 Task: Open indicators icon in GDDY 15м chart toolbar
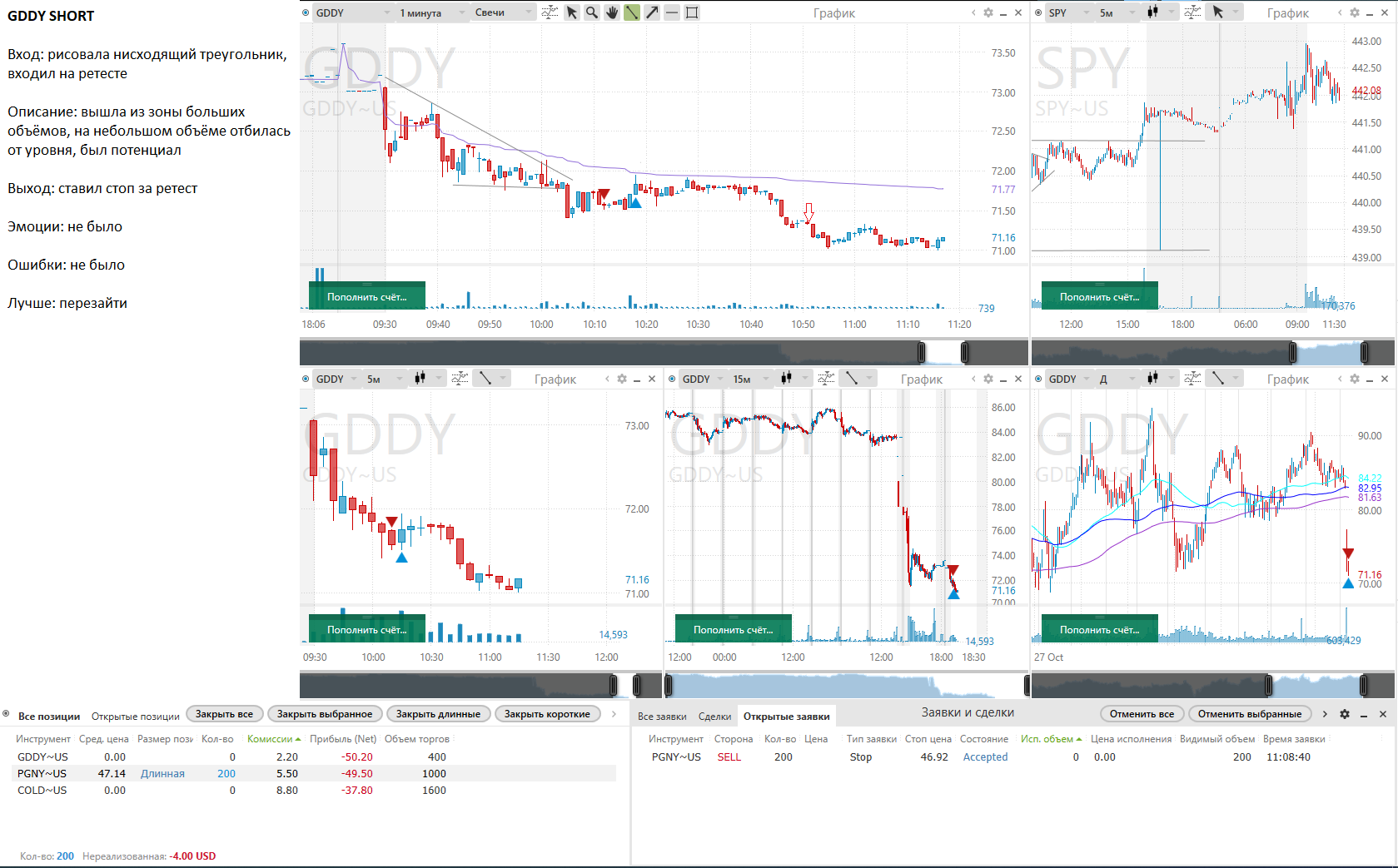coord(826,379)
